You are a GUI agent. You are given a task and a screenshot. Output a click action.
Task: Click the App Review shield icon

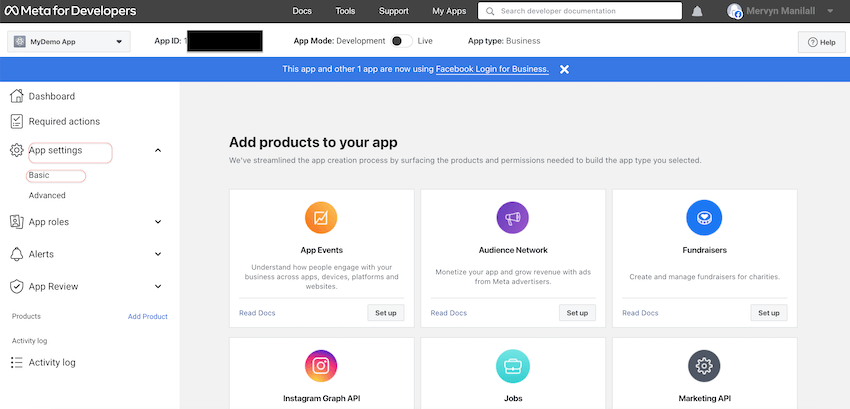tap(17, 286)
